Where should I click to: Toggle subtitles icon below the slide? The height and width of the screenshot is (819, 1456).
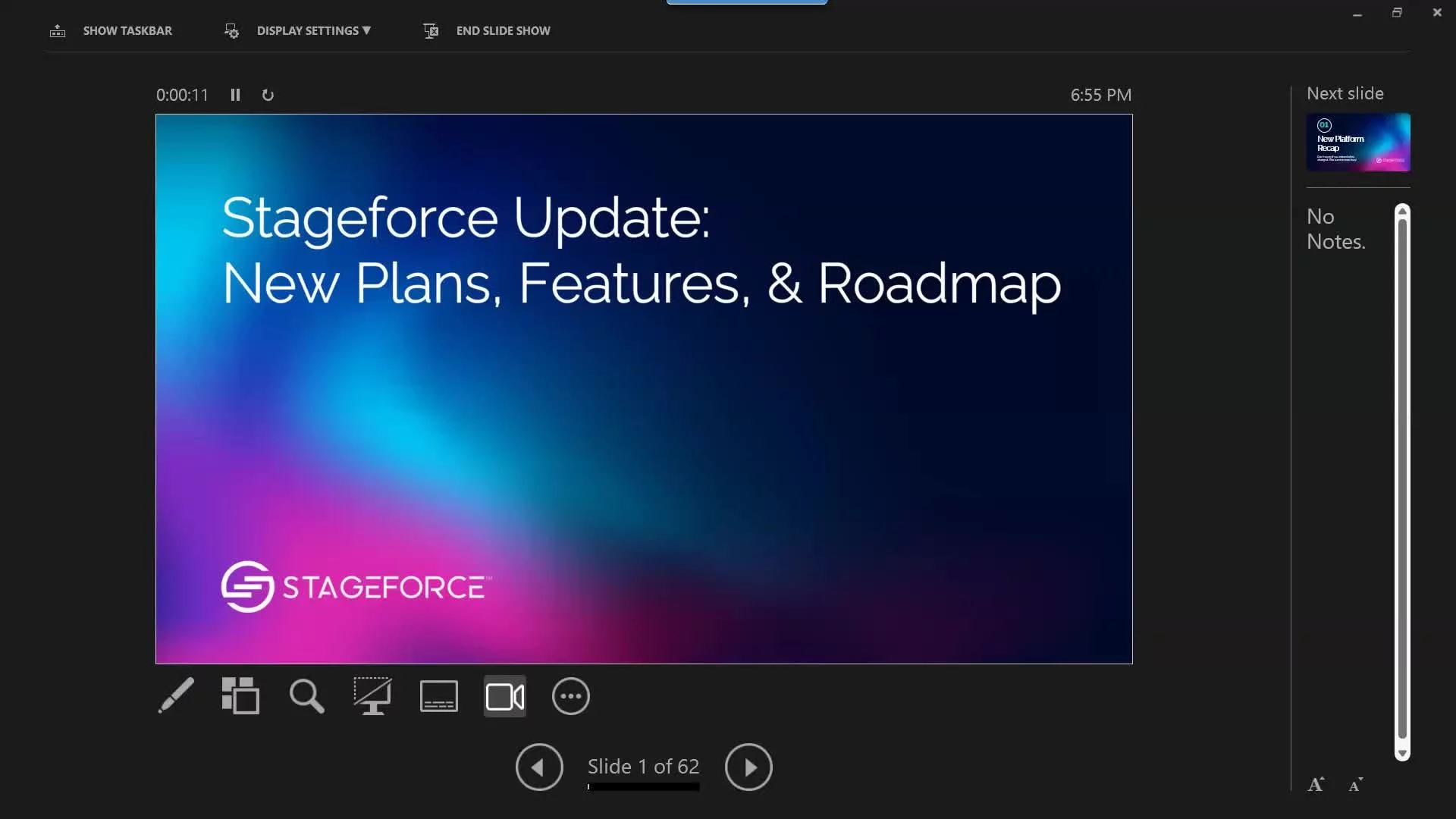pos(438,695)
